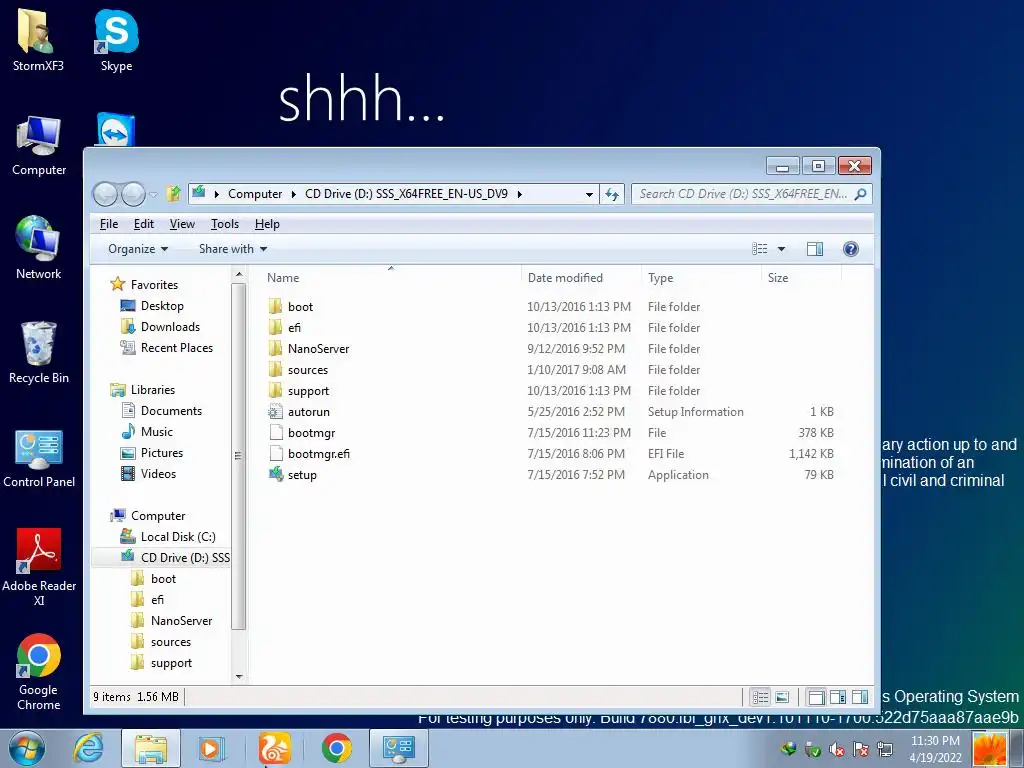Image resolution: width=1024 pixels, height=768 pixels.
Task: Open the view options dropdown arrow
Action: [781, 249]
